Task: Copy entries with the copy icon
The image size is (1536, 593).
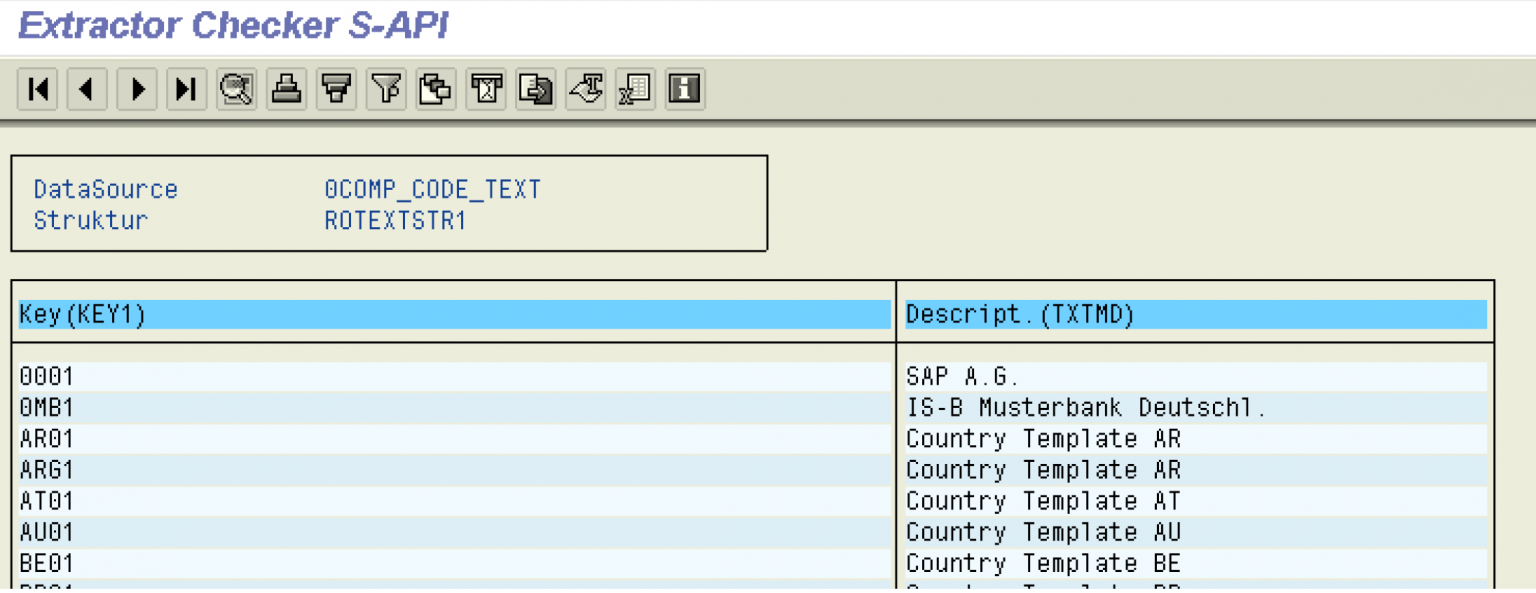Action: pos(436,88)
